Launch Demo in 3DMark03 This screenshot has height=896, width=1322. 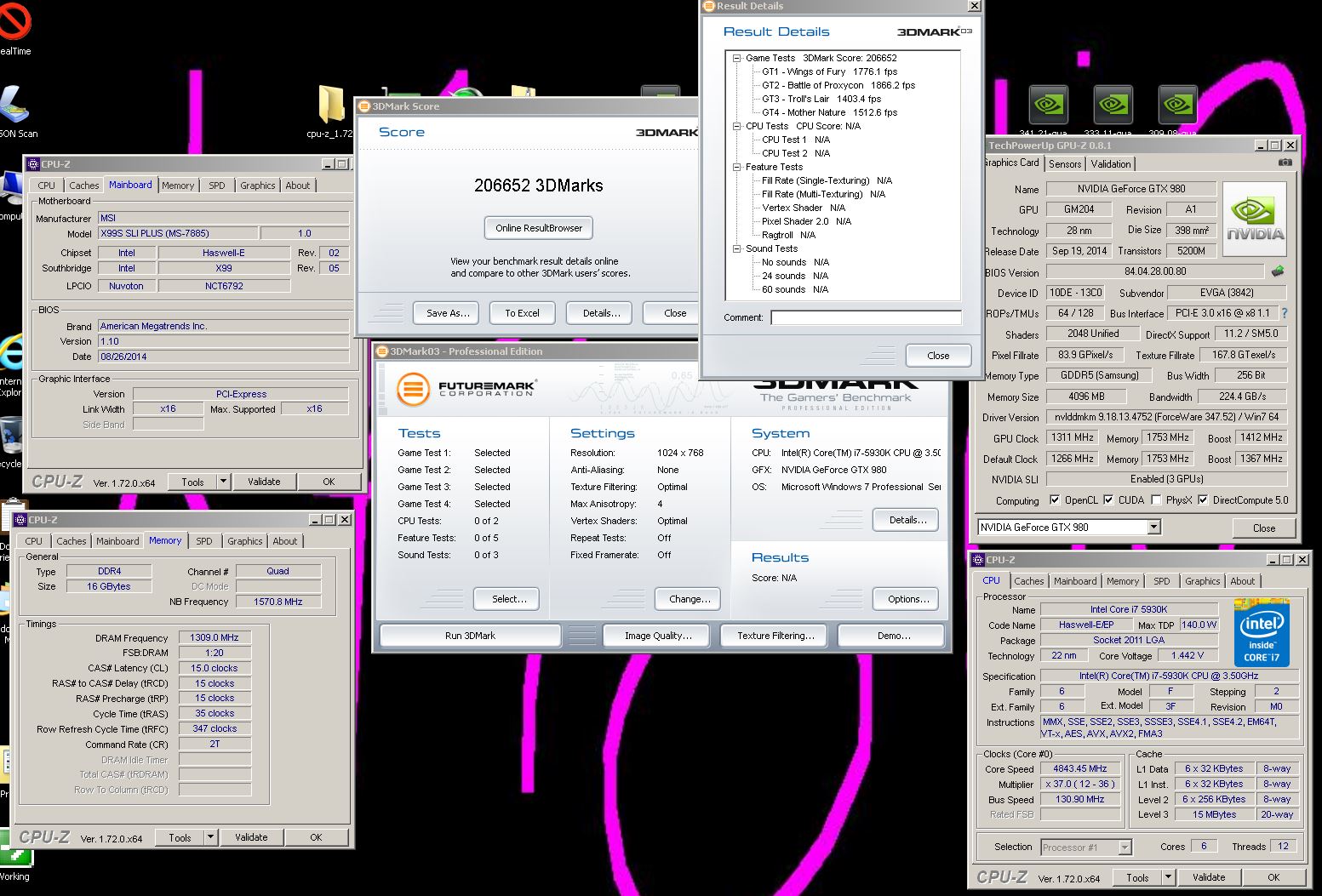tap(893, 636)
